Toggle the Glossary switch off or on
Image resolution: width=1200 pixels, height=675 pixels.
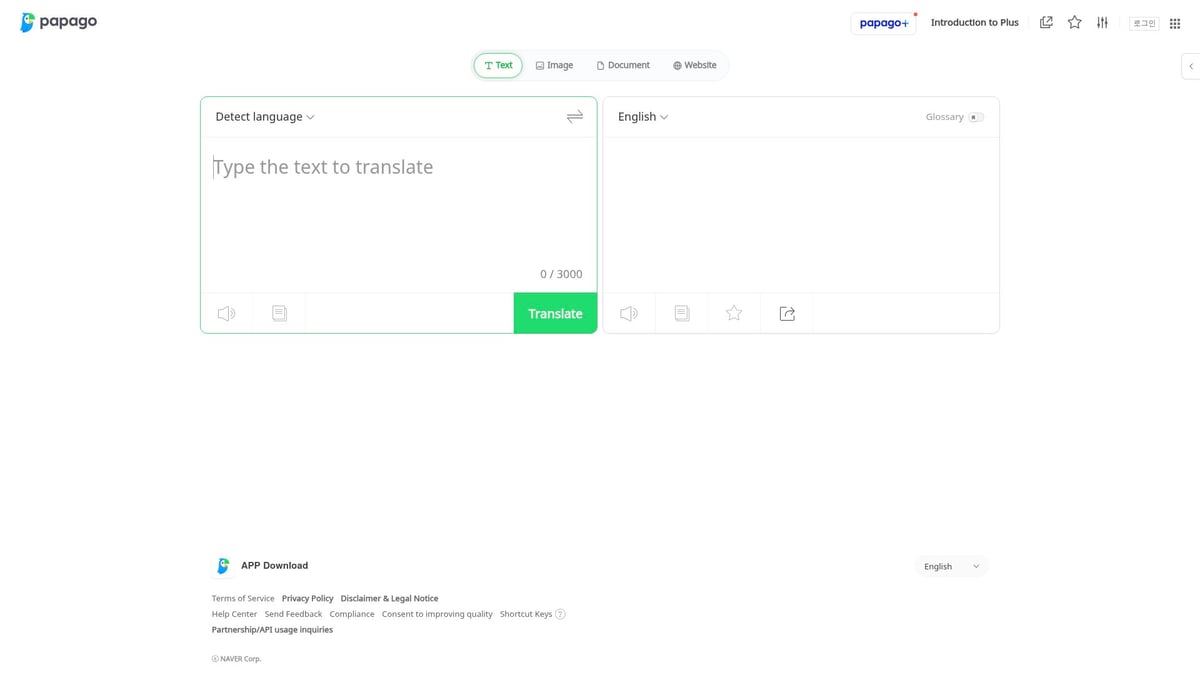pyautogui.click(x=976, y=116)
